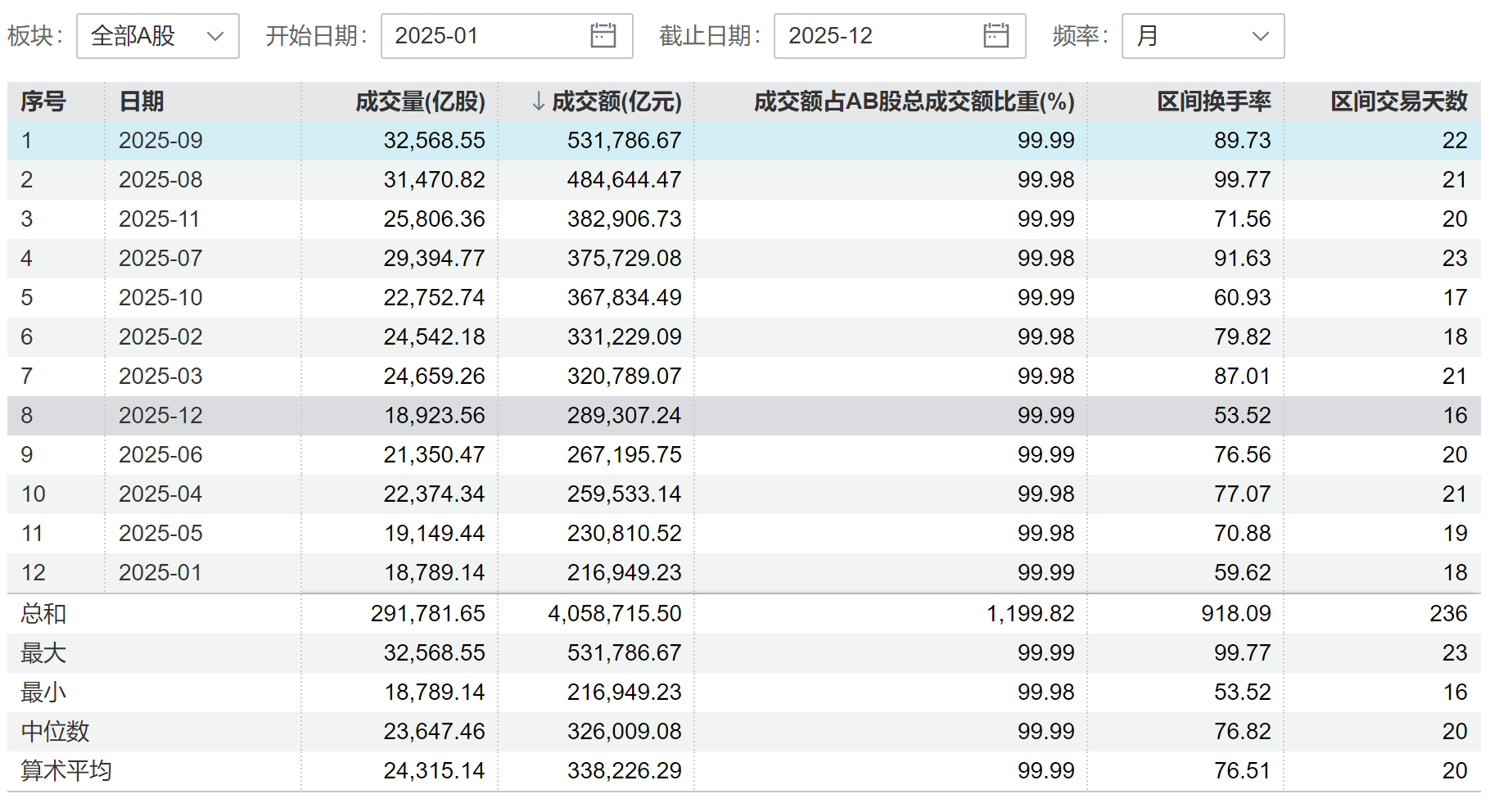This screenshot has width=1508, height=812.
Task: Open the 频率 dropdown set to 月
Action: [1202, 36]
